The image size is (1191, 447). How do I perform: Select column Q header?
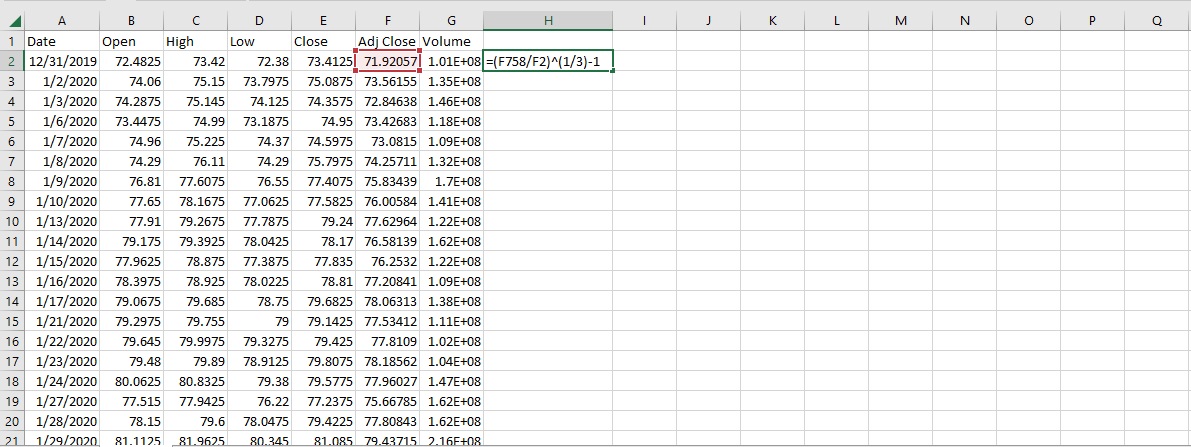pos(1156,20)
